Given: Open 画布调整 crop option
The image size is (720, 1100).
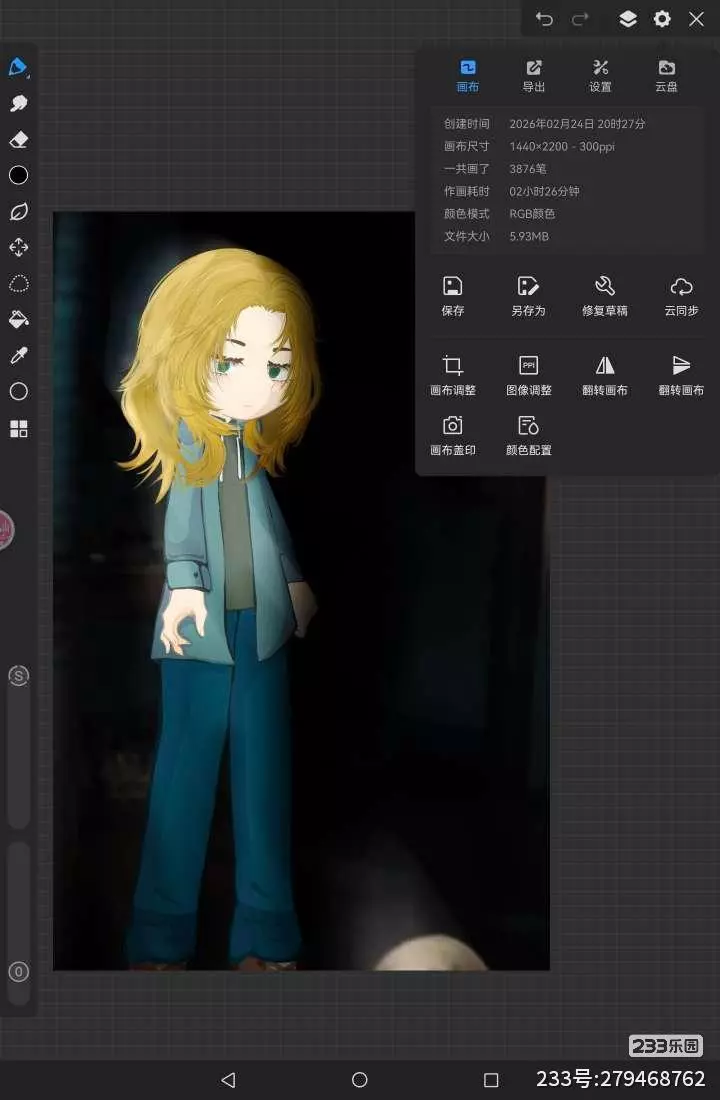Looking at the screenshot, I should 453,375.
